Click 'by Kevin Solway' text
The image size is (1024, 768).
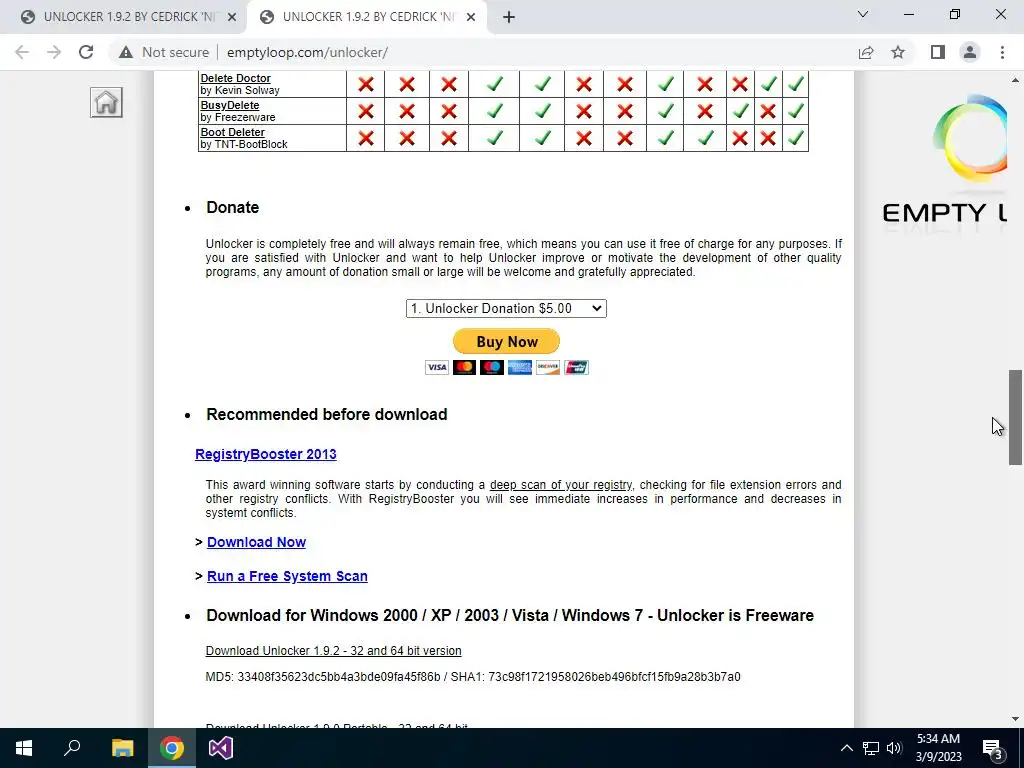(x=240, y=91)
